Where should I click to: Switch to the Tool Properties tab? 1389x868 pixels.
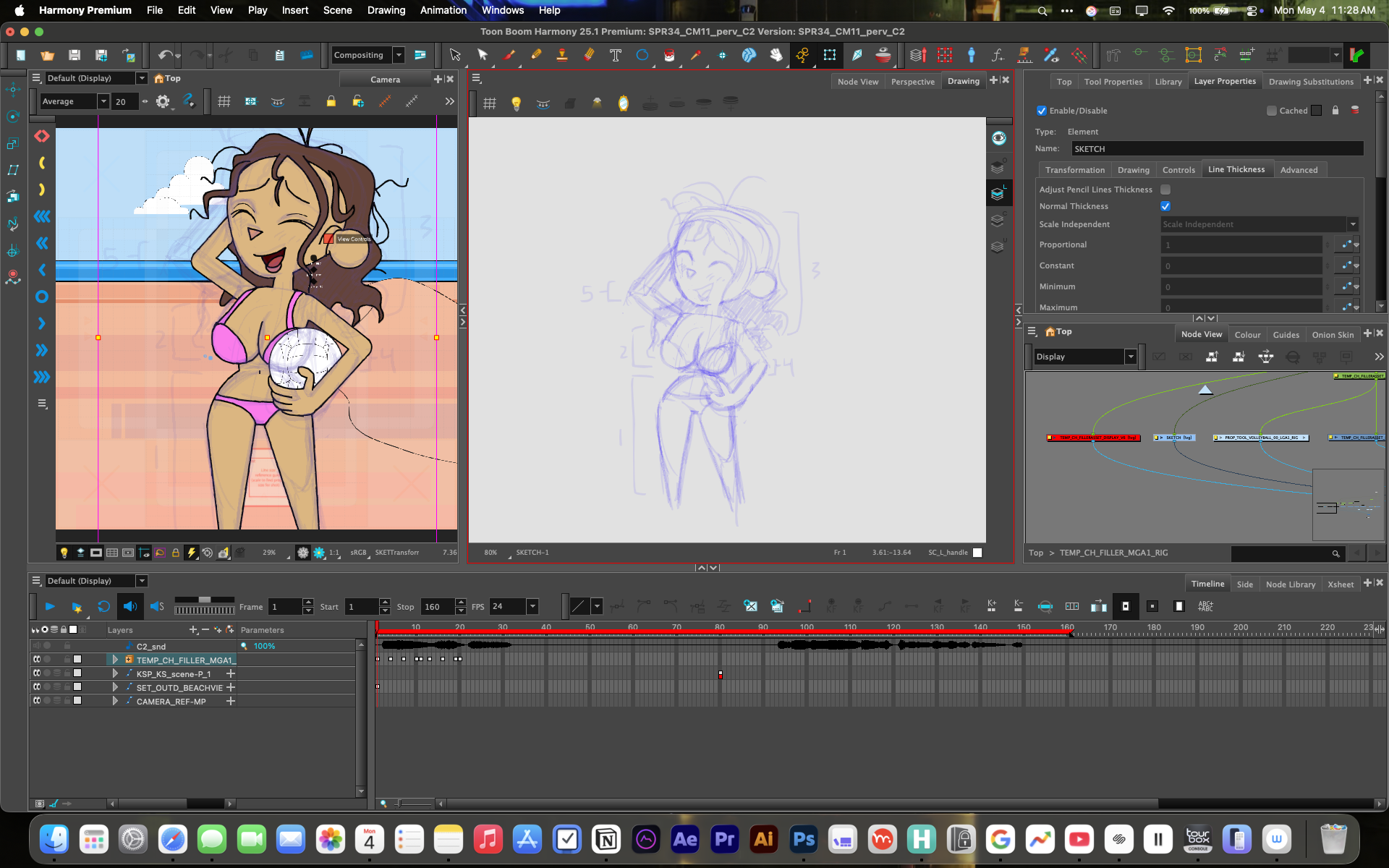1113,82
